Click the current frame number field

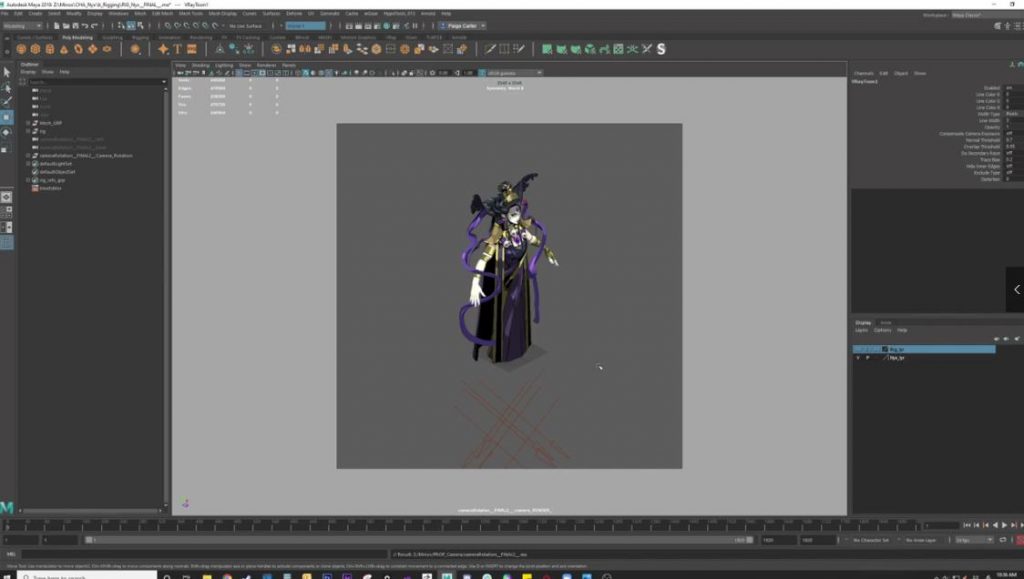941,525
